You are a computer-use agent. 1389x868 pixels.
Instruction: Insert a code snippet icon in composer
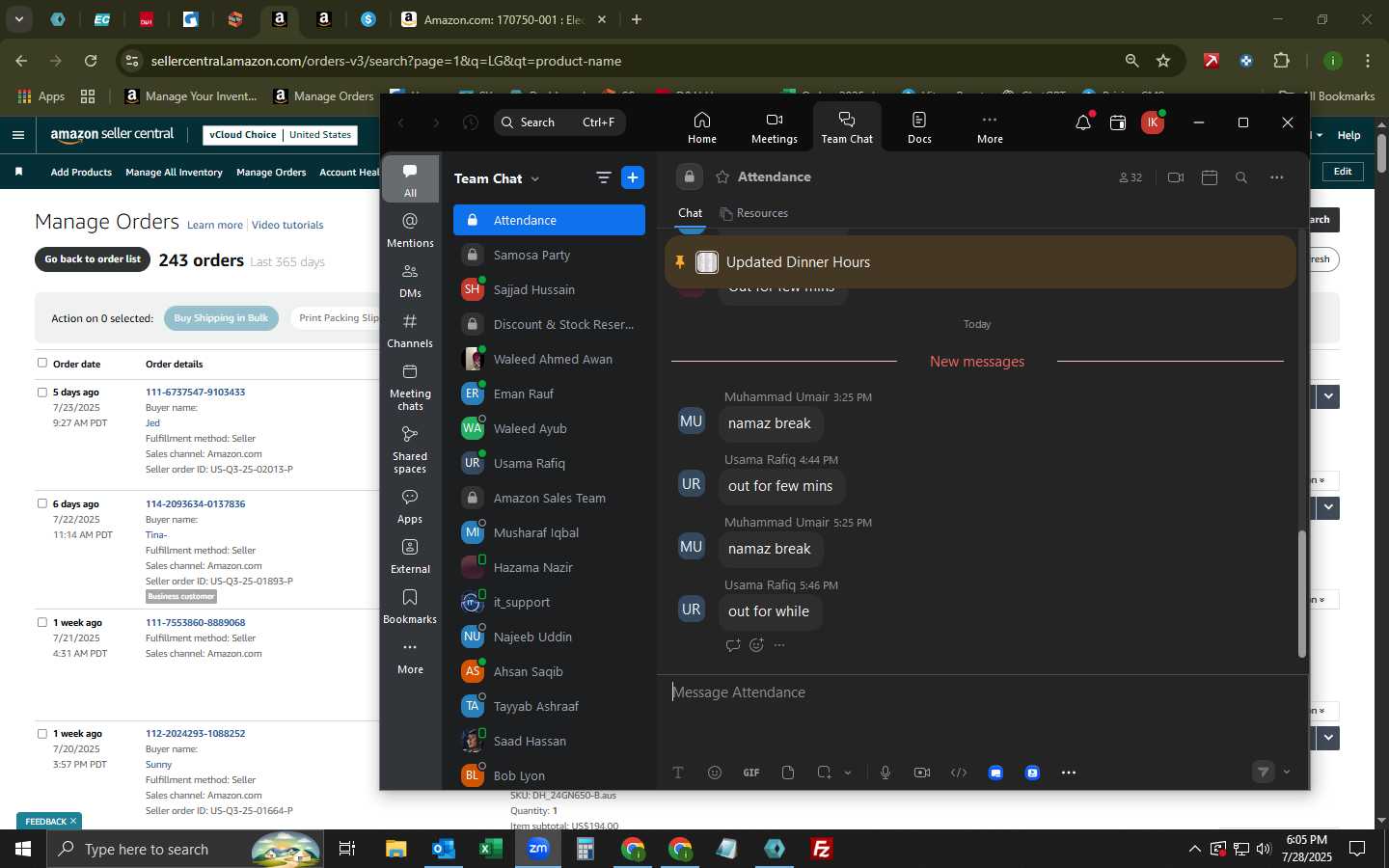tap(959, 773)
